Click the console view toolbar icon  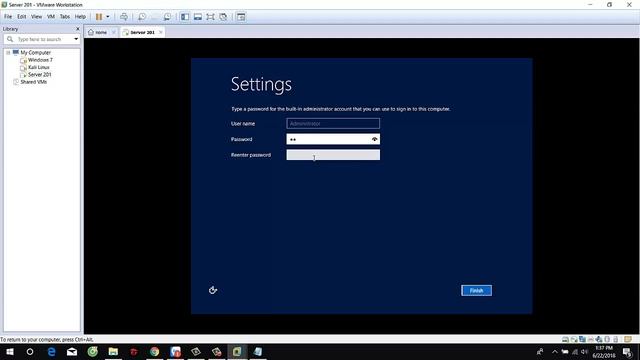(x=241, y=17)
